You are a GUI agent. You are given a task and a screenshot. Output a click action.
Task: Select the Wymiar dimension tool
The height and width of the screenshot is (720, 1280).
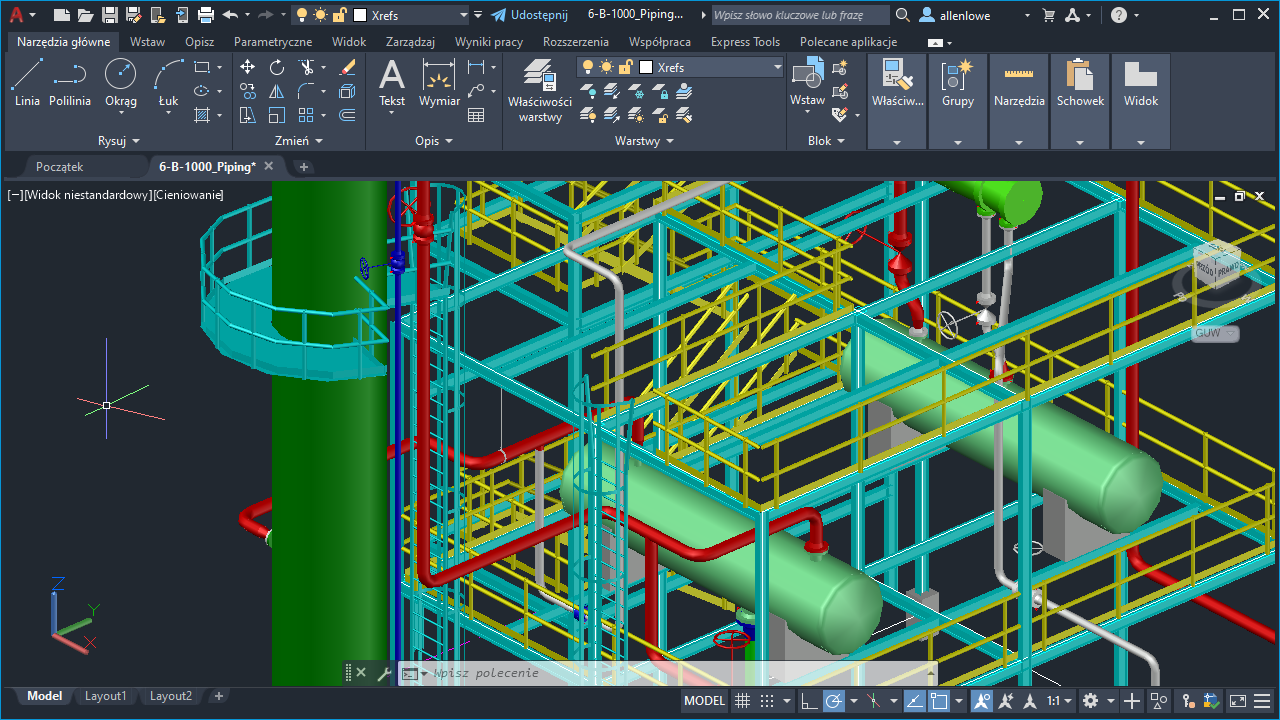[x=439, y=82]
